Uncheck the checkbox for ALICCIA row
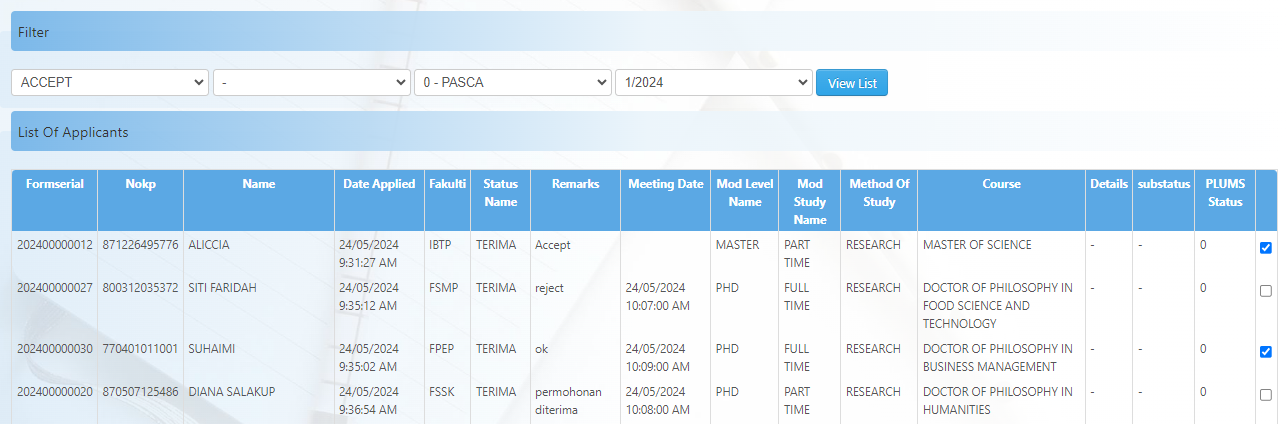Screen dimensions: 1287x424 click(1266, 248)
